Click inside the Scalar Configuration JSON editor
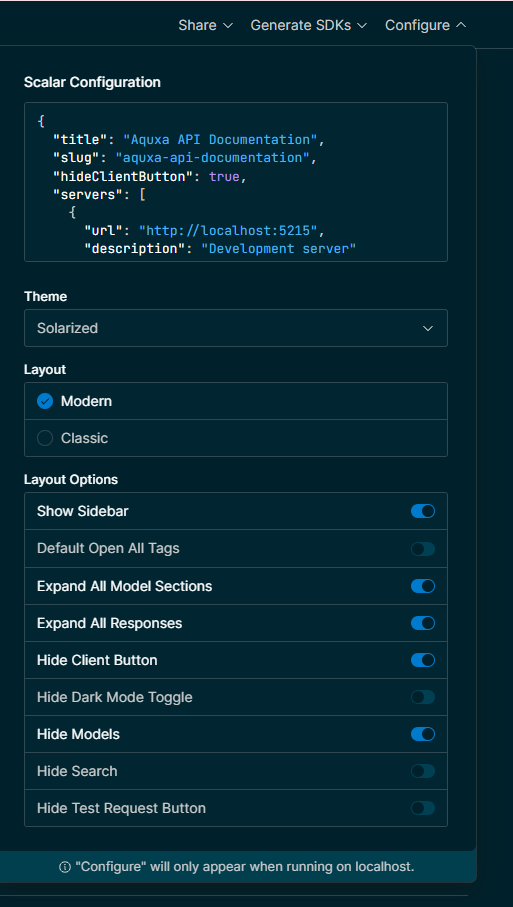Viewport: 513px width, 907px height. pyautogui.click(x=235, y=182)
